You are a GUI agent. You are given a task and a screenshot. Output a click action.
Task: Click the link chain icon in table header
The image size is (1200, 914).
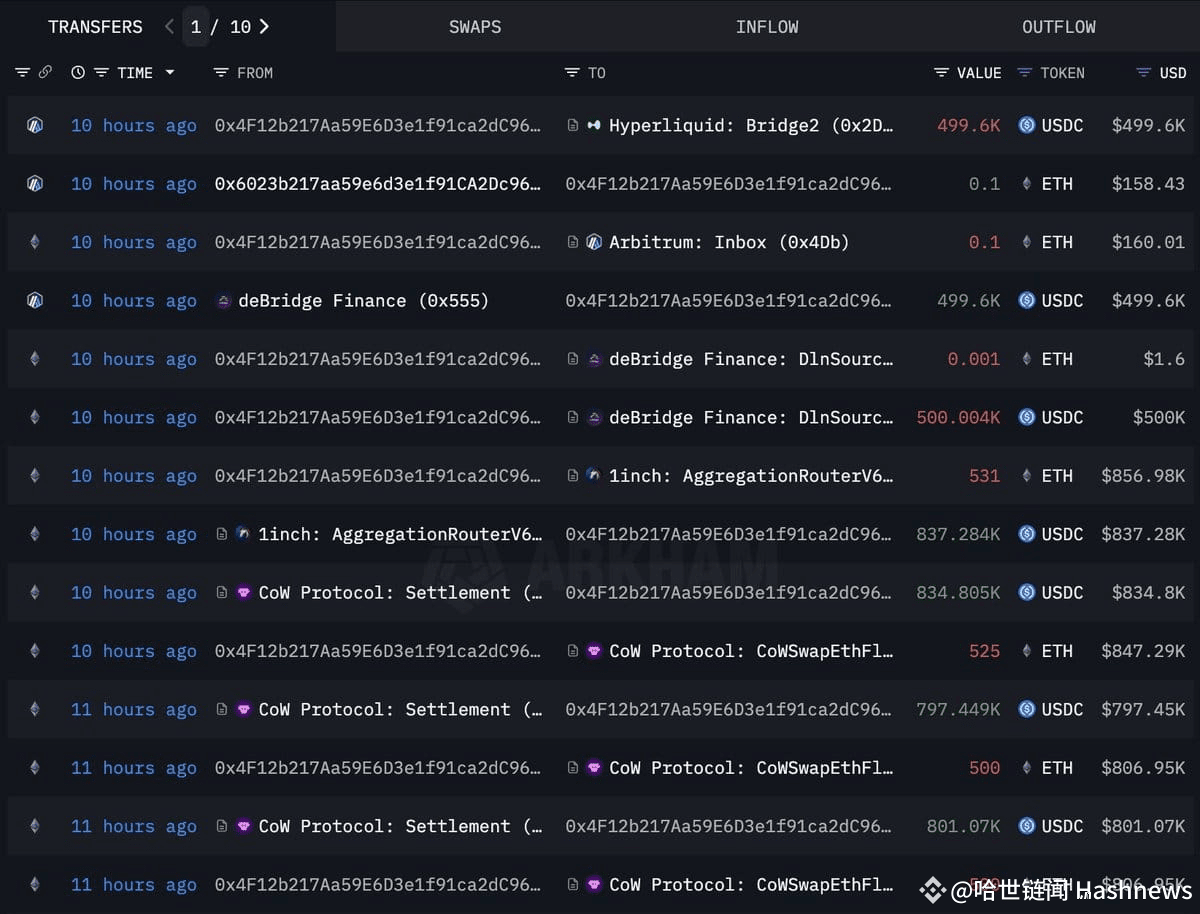click(x=45, y=73)
